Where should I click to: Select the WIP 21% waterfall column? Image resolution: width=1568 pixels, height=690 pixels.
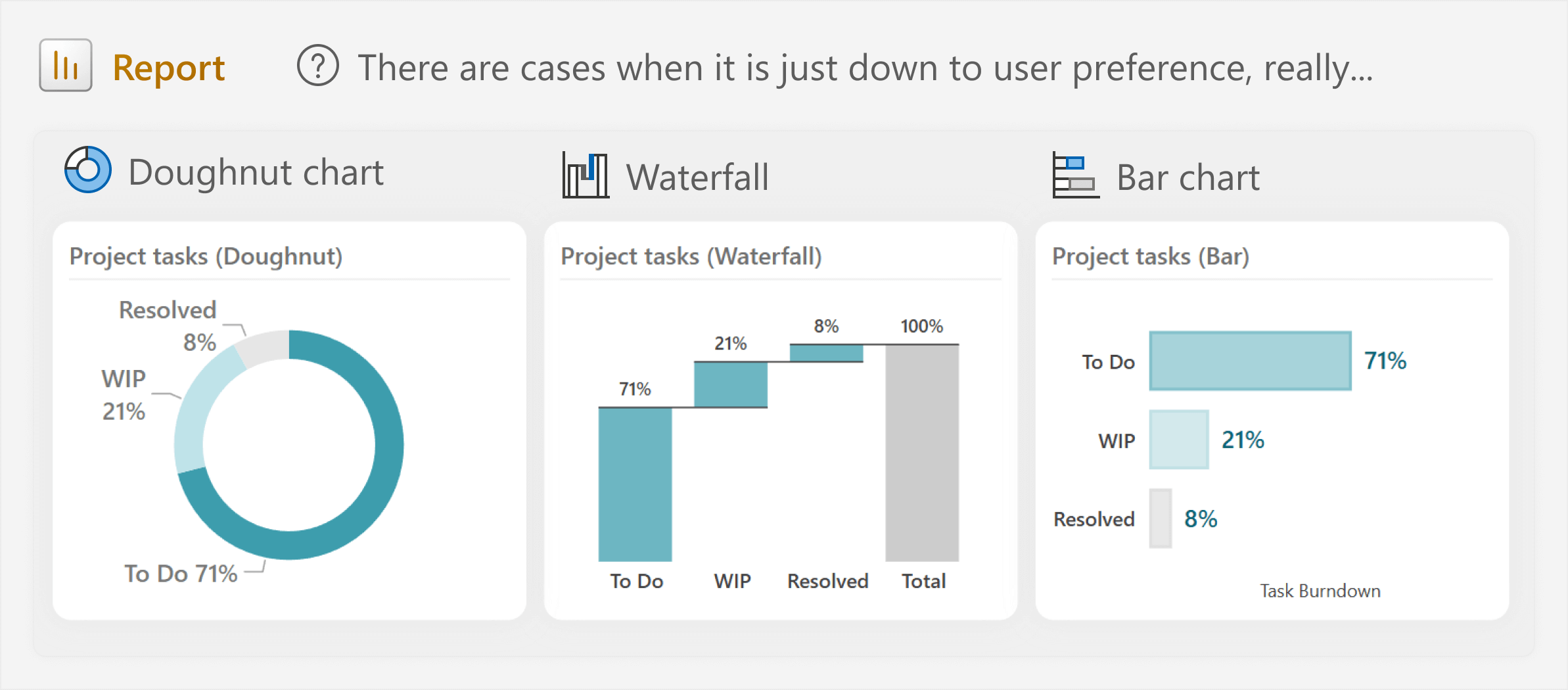pos(731,384)
